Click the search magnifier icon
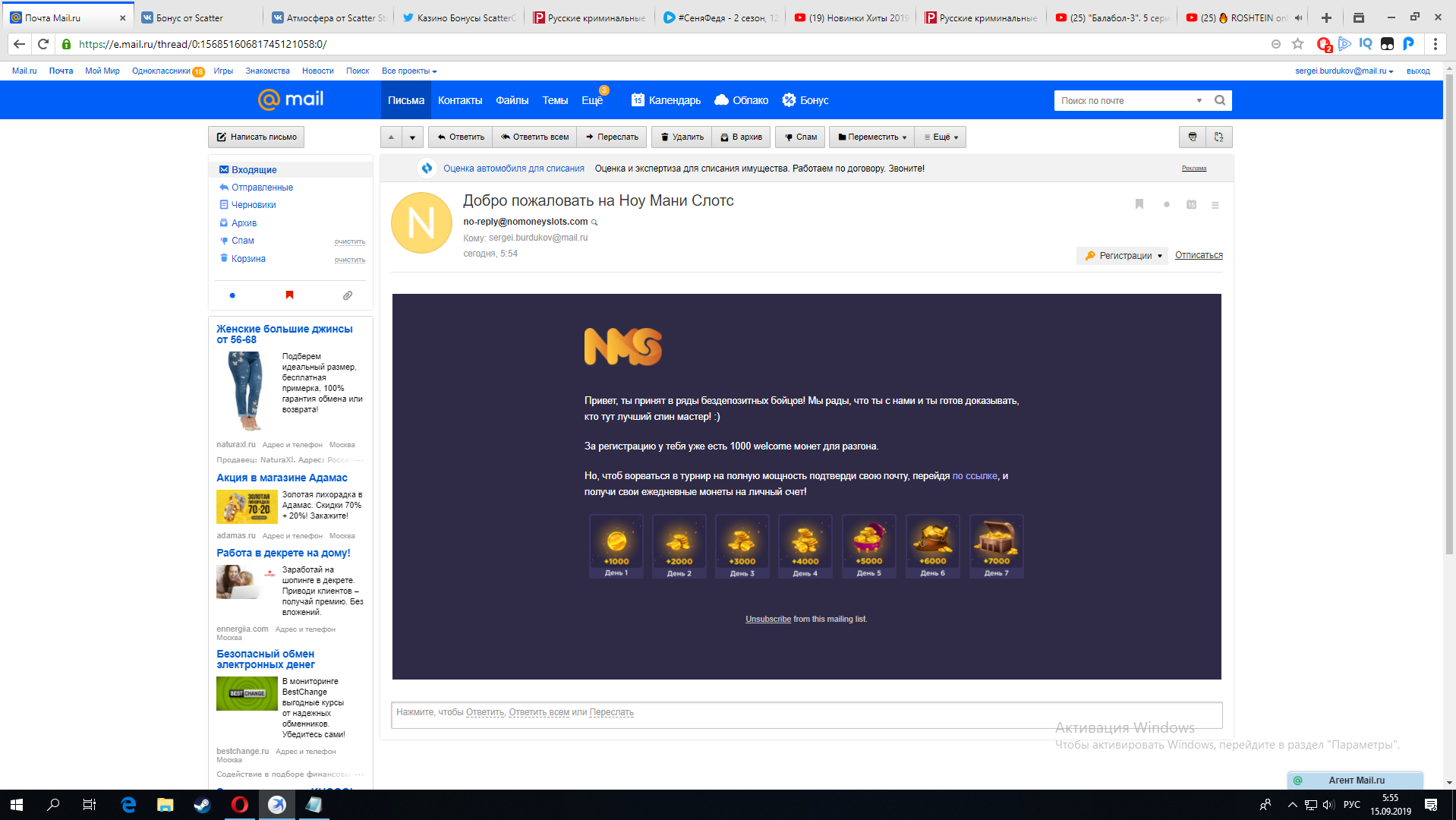1456x820 pixels. click(1219, 100)
